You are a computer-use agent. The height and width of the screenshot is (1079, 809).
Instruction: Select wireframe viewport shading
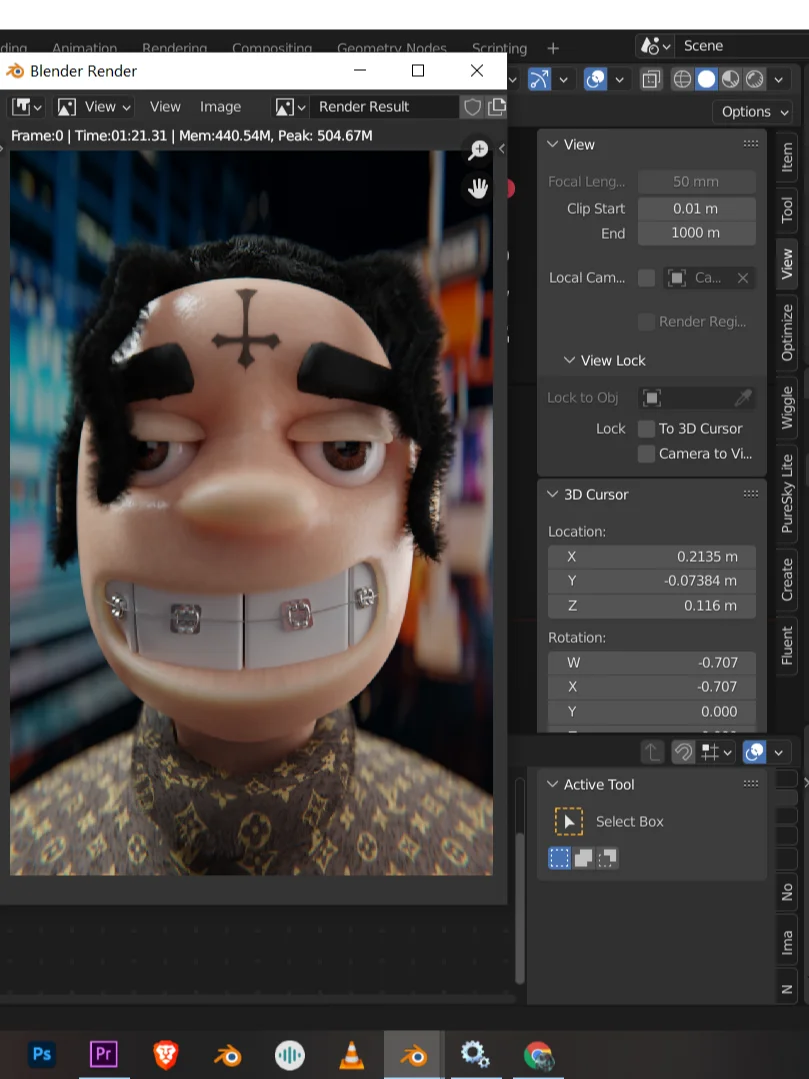tap(682, 79)
